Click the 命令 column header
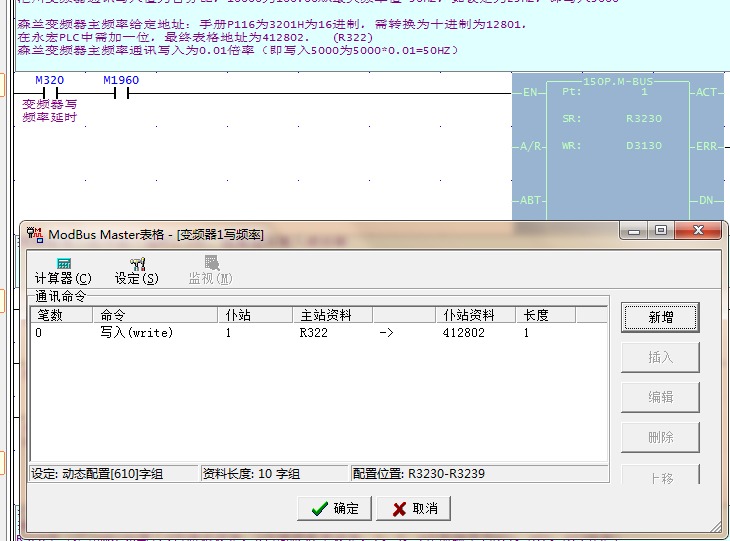Viewport: 730px width, 541px height. point(155,315)
